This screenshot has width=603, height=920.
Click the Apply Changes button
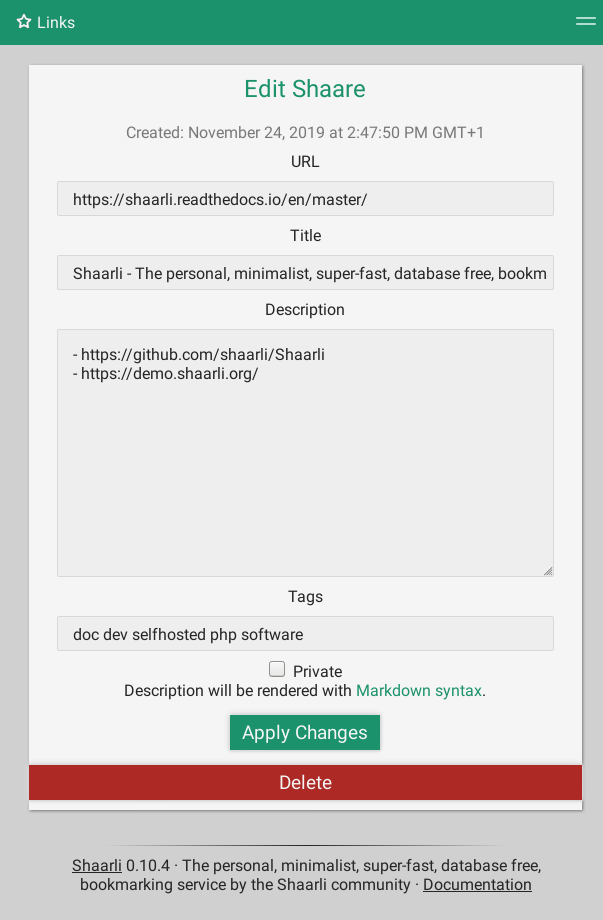coord(305,732)
